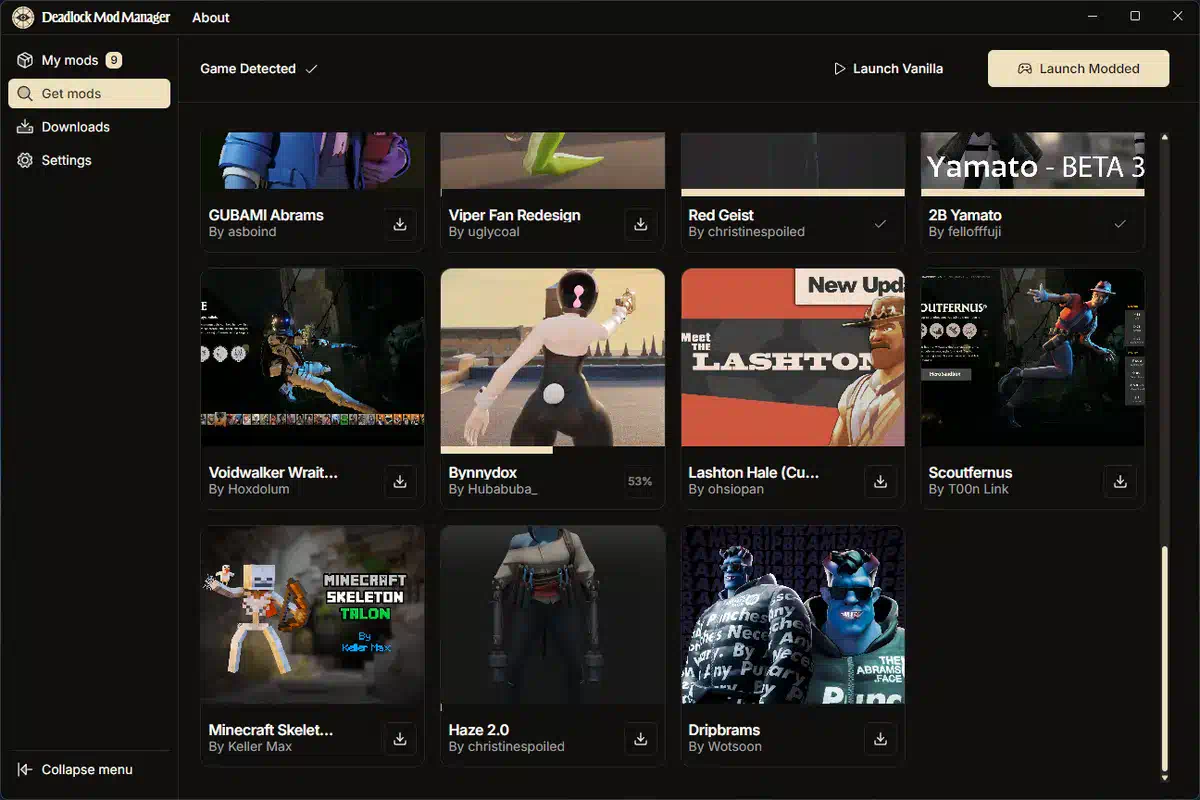Click the "Voidwalker Wrait..." title

pos(273,472)
